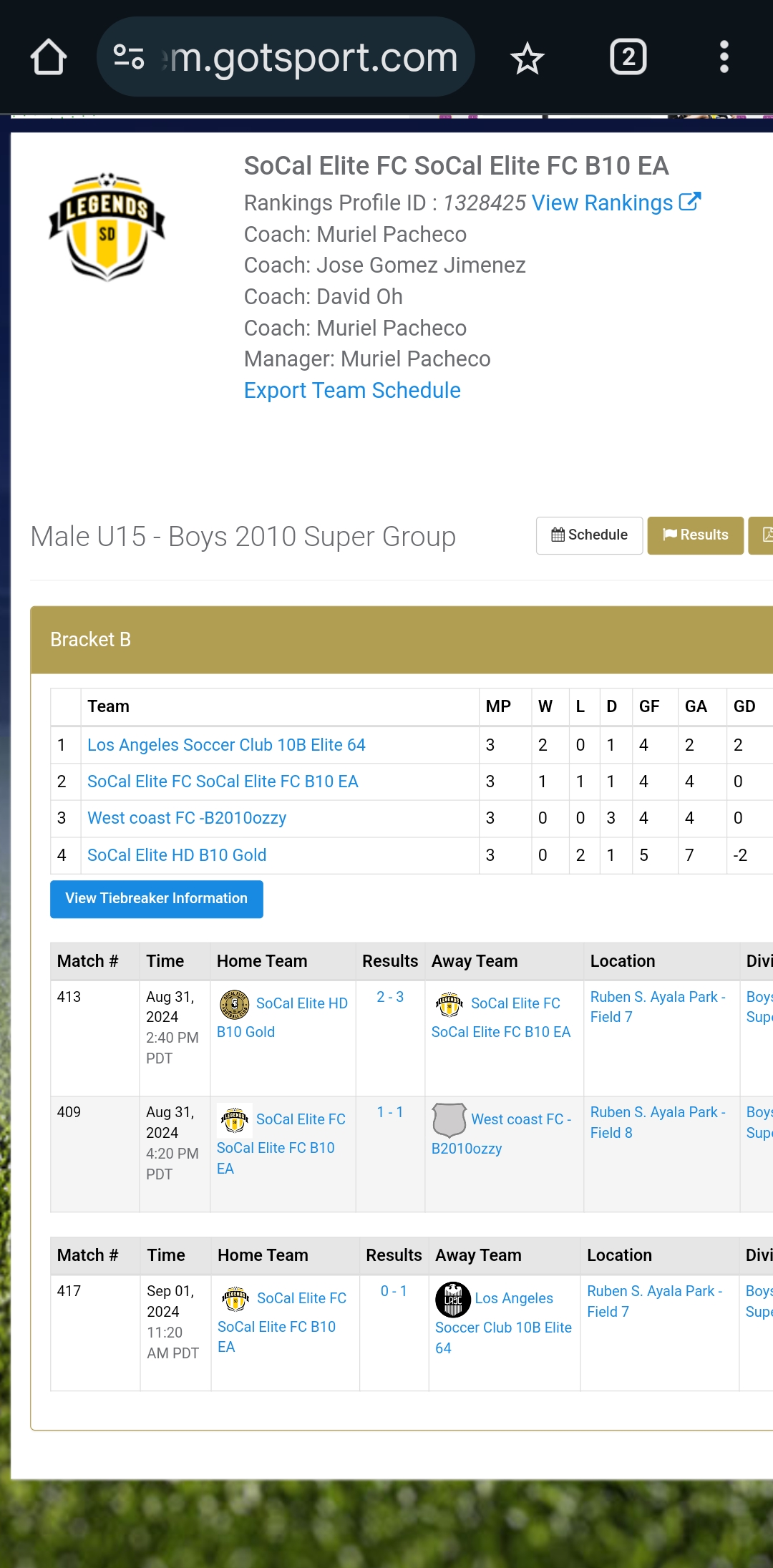Open the tab switcher showing 2 tabs
This screenshot has height=1568, width=773.
628,57
